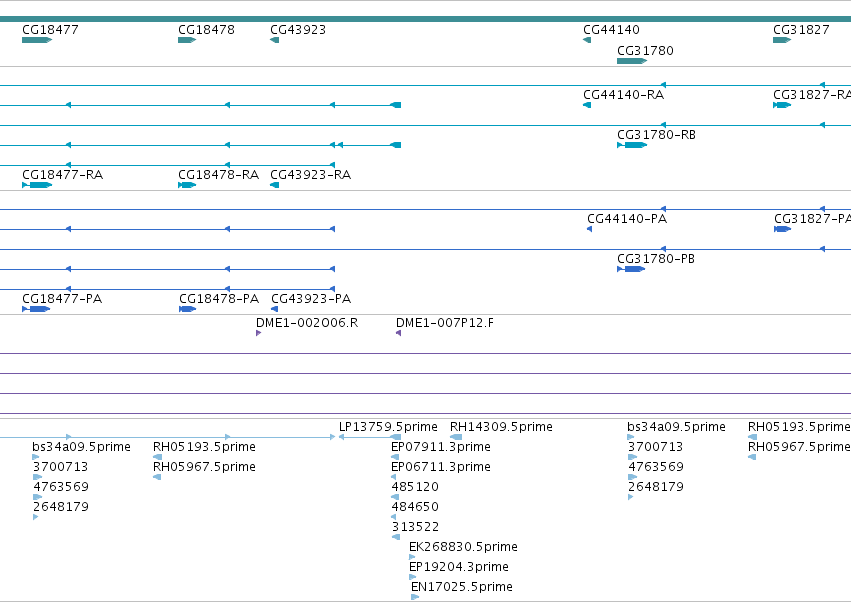Click the 485120 EST label
Image resolution: width=851 pixels, height=602 pixels.
[x=415, y=487]
